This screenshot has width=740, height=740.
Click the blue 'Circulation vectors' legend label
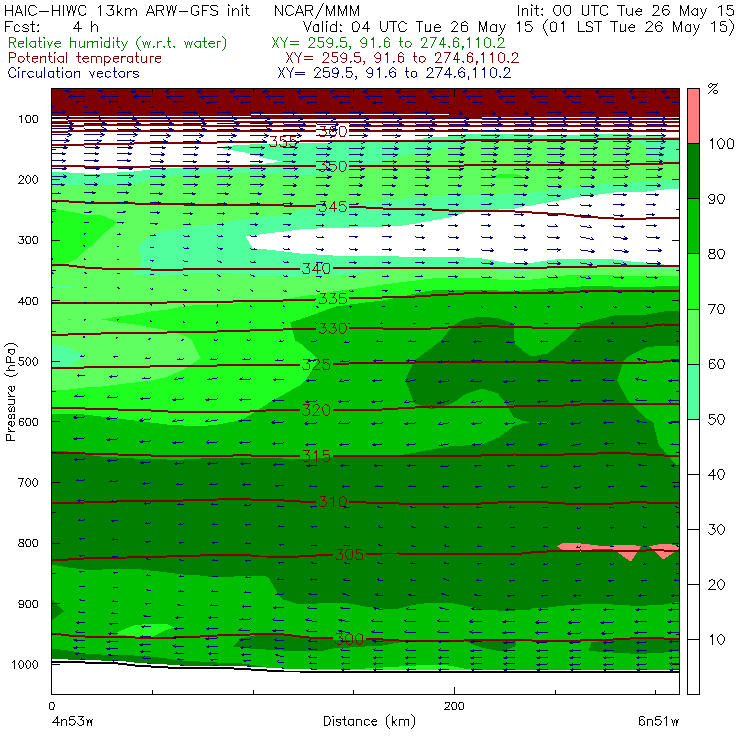click(74, 73)
